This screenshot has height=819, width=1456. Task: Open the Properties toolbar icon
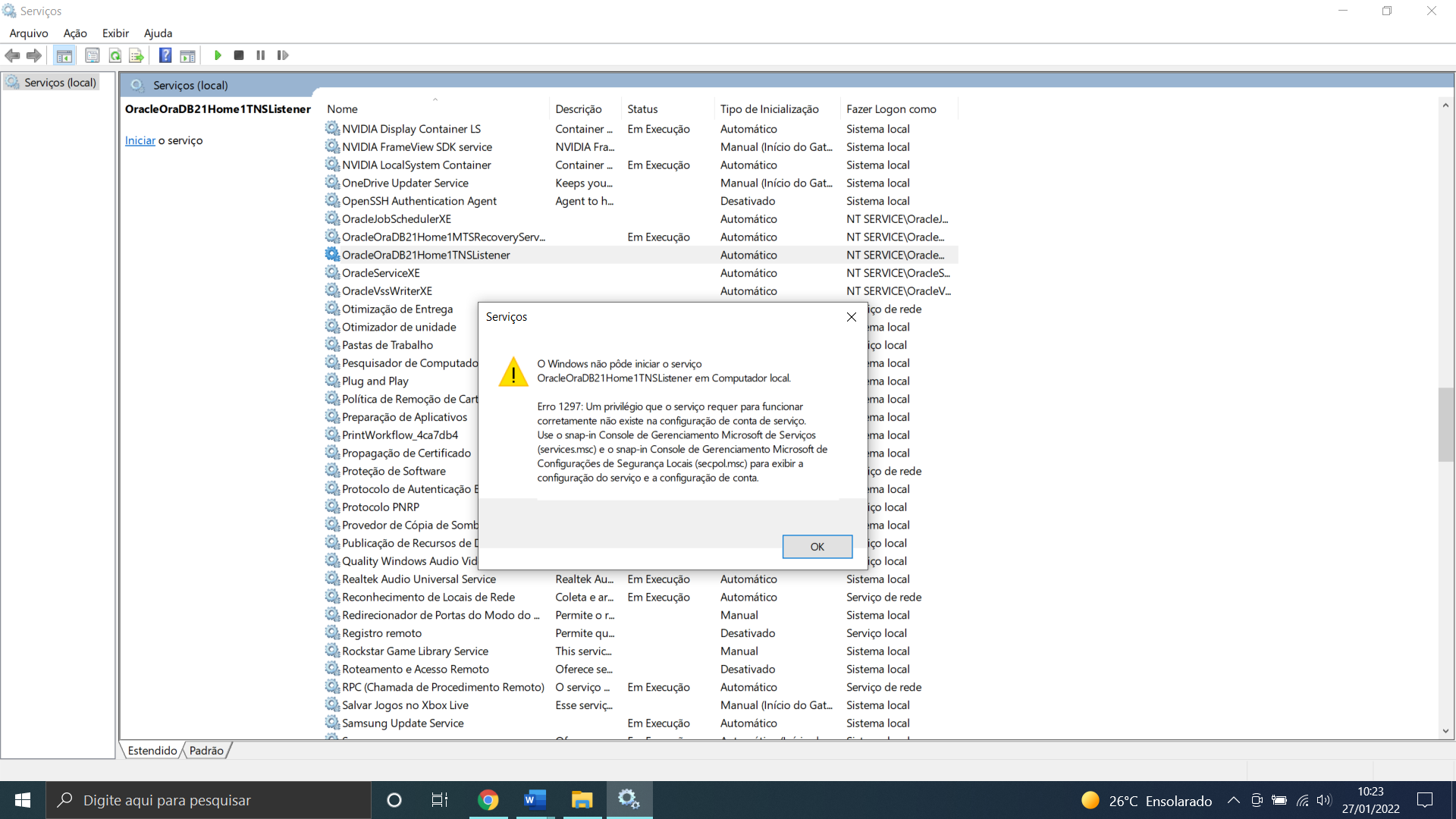[x=93, y=55]
